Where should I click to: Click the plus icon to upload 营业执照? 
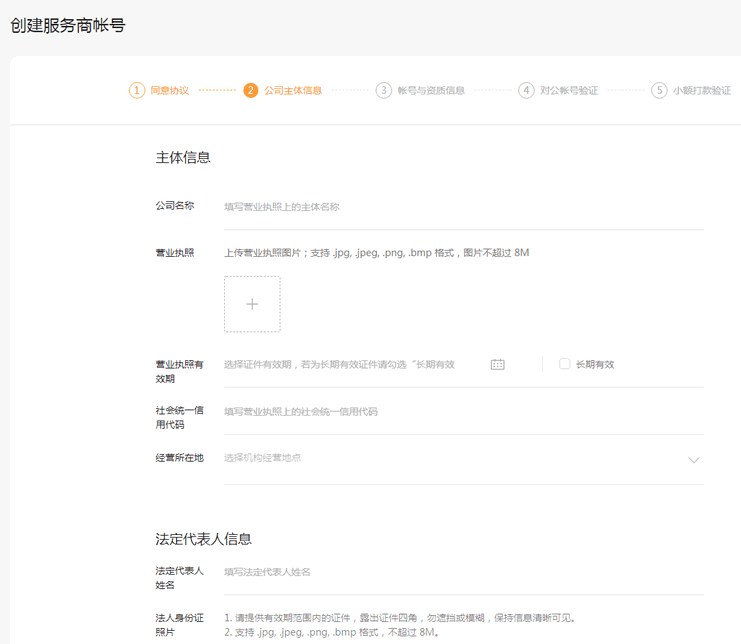252,304
